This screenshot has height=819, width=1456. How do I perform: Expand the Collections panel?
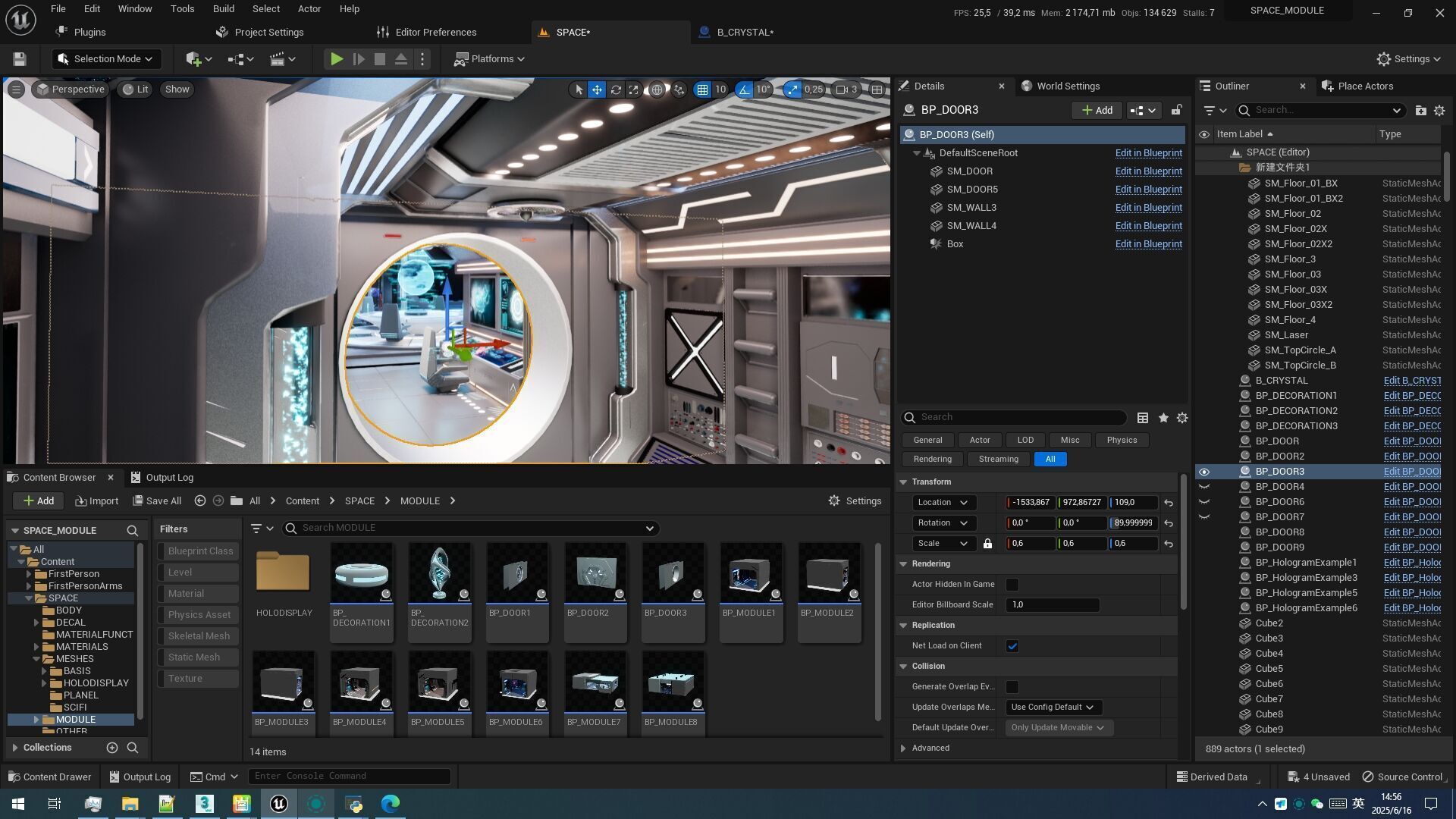[14, 748]
